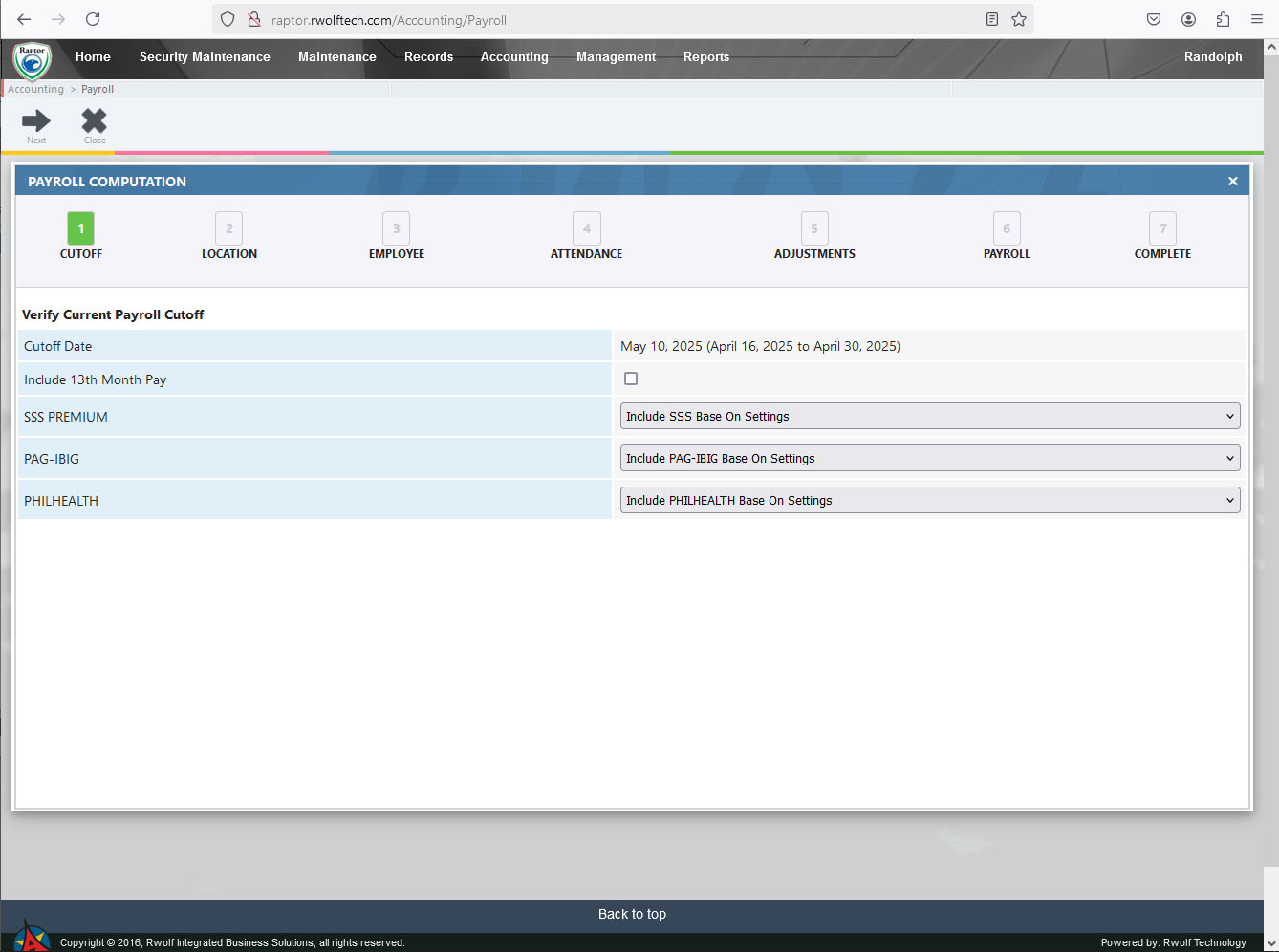This screenshot has width=1279, height=952.
Task: Open the browser hamburger menu
Action: point(1256,19)
